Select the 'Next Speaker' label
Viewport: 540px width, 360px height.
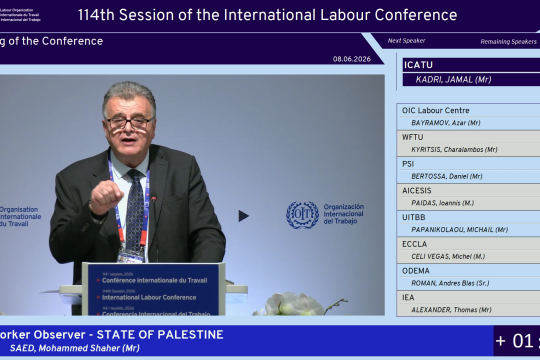[x=406, y=41]
